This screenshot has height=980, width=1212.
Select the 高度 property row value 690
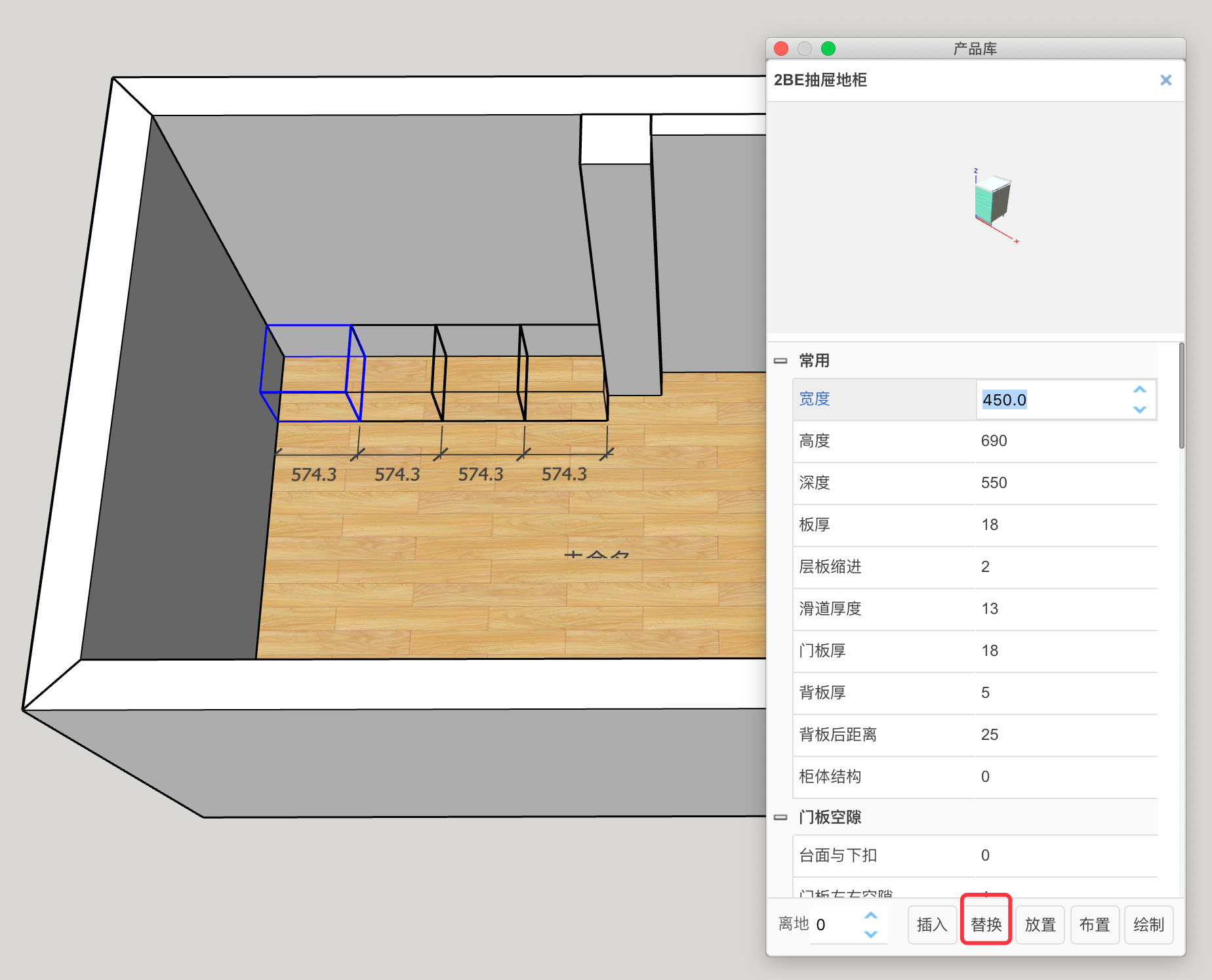994,441
